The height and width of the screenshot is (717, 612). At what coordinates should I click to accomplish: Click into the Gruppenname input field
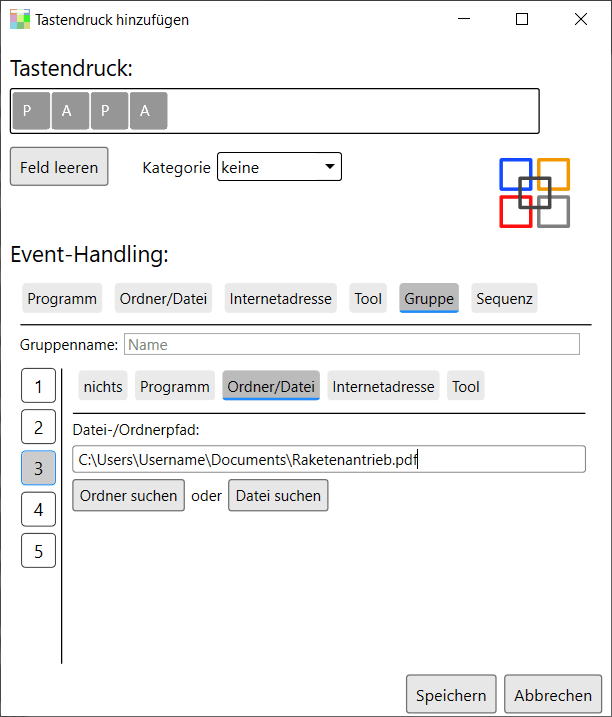(x=352, y=344)
